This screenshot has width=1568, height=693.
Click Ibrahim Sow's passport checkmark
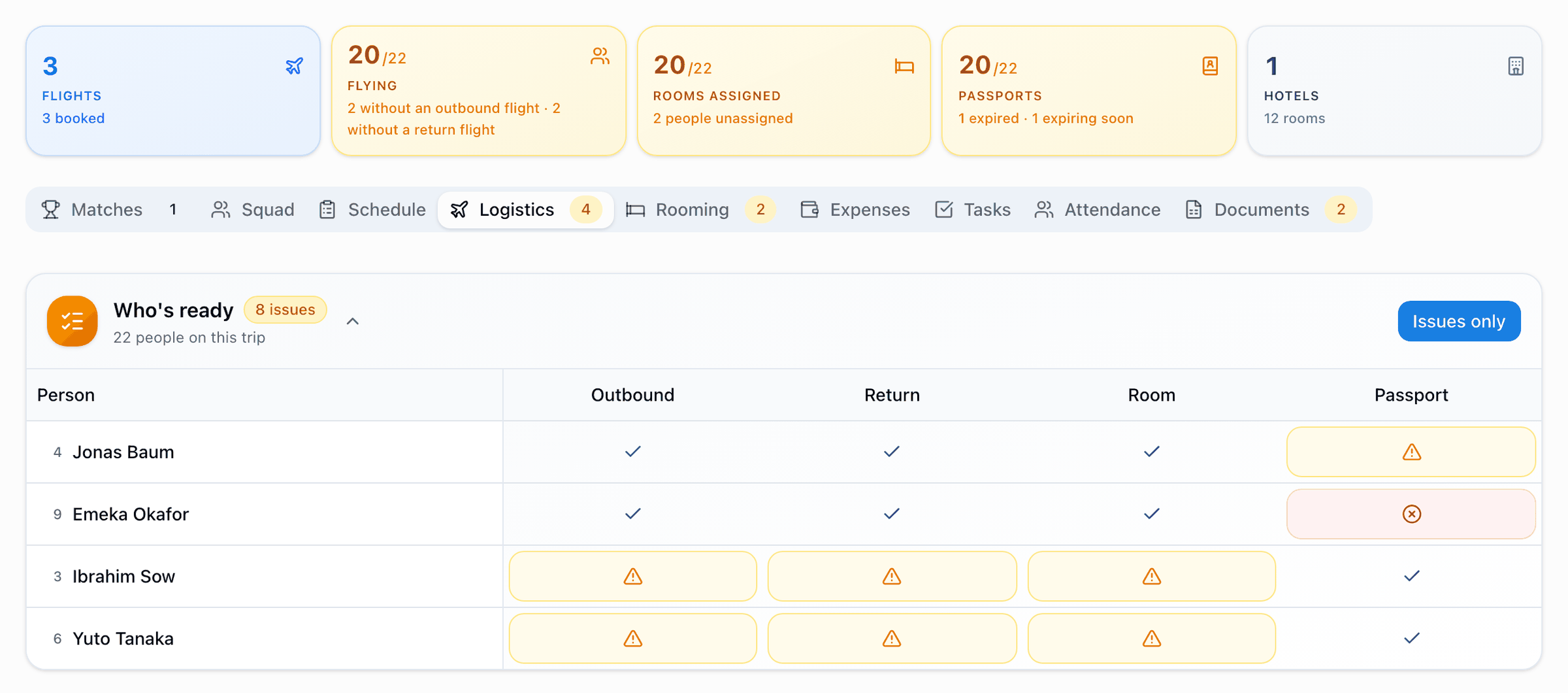click(1411, 576)
